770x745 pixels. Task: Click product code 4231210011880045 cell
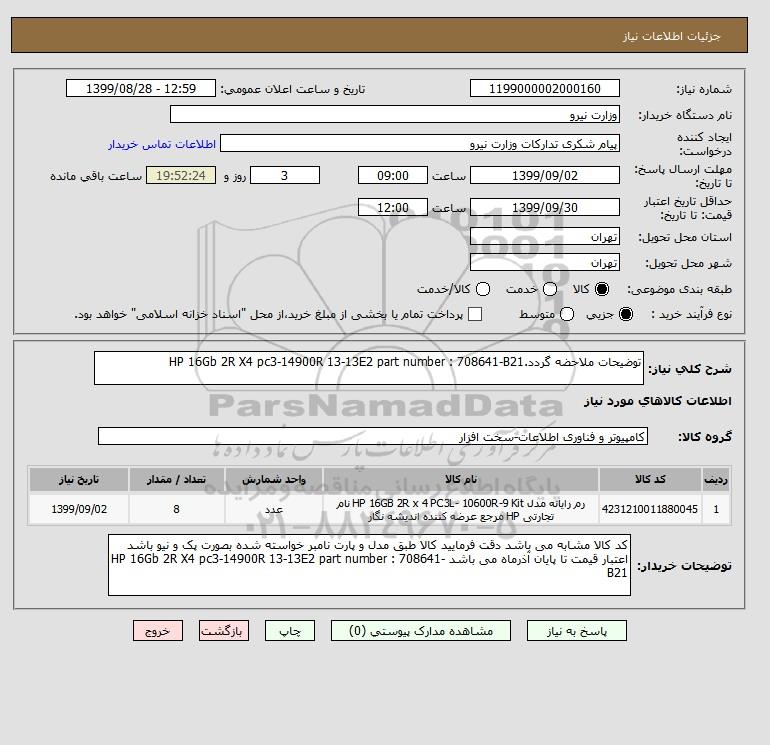[650, 509]
